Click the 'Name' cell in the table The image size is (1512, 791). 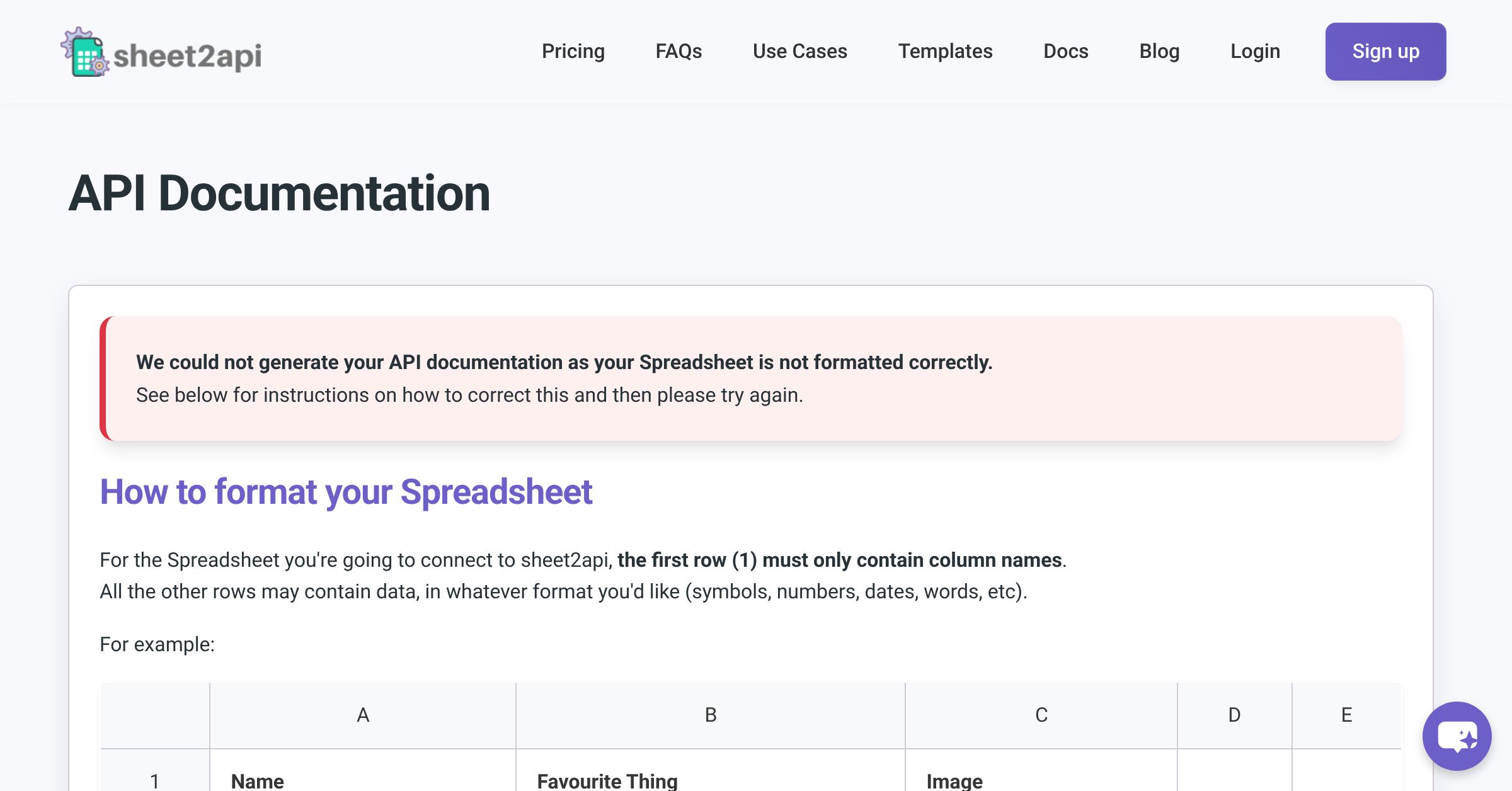[256, 780]
